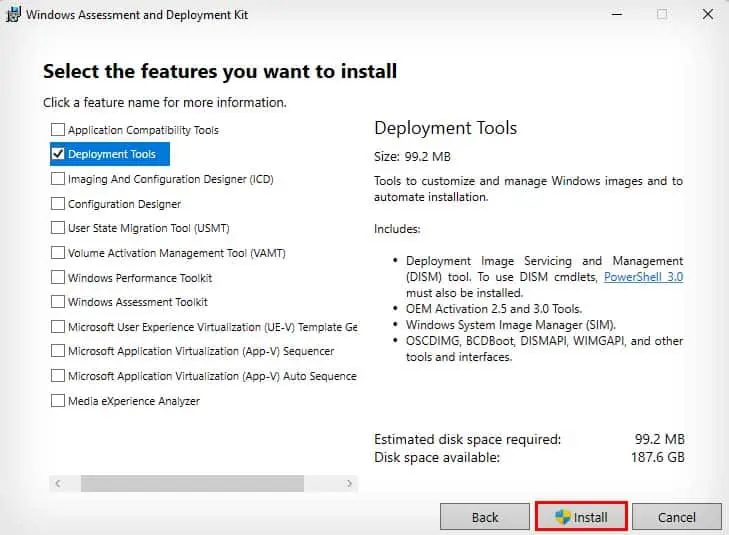Click 'Application Compatibility Tools' feature name

[x=143, y=130]
